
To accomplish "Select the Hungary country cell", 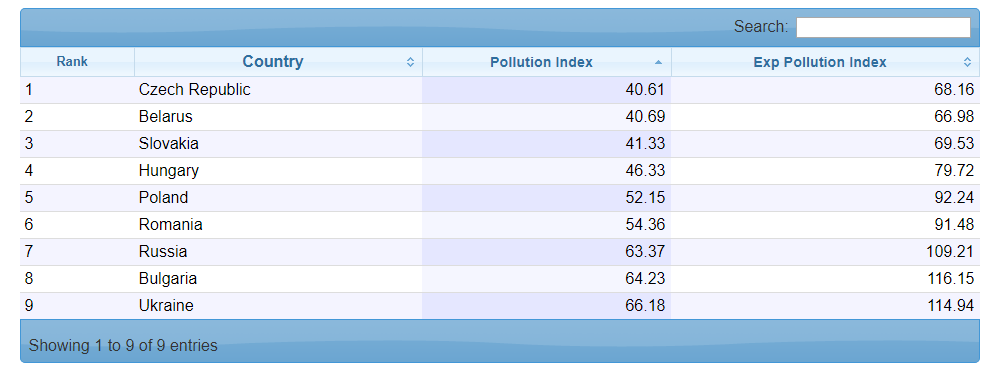I will tap(278, 171).
